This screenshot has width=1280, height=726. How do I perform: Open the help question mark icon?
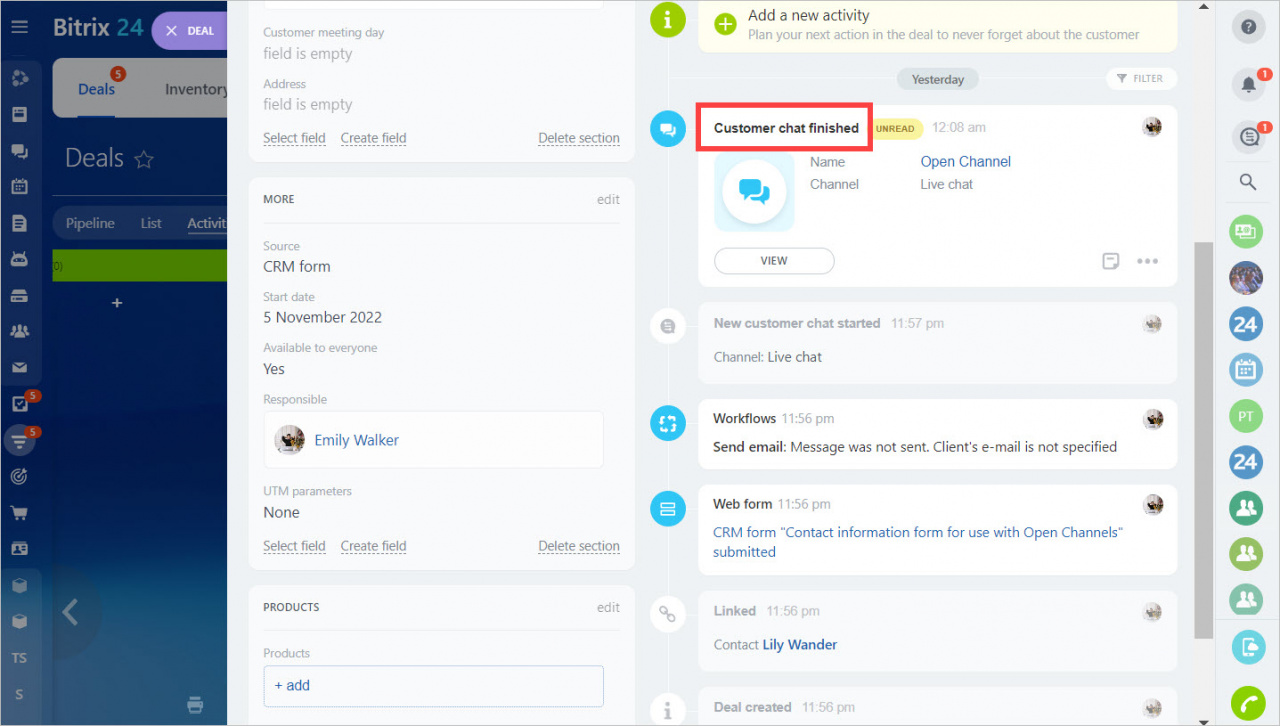[1248, 27]
